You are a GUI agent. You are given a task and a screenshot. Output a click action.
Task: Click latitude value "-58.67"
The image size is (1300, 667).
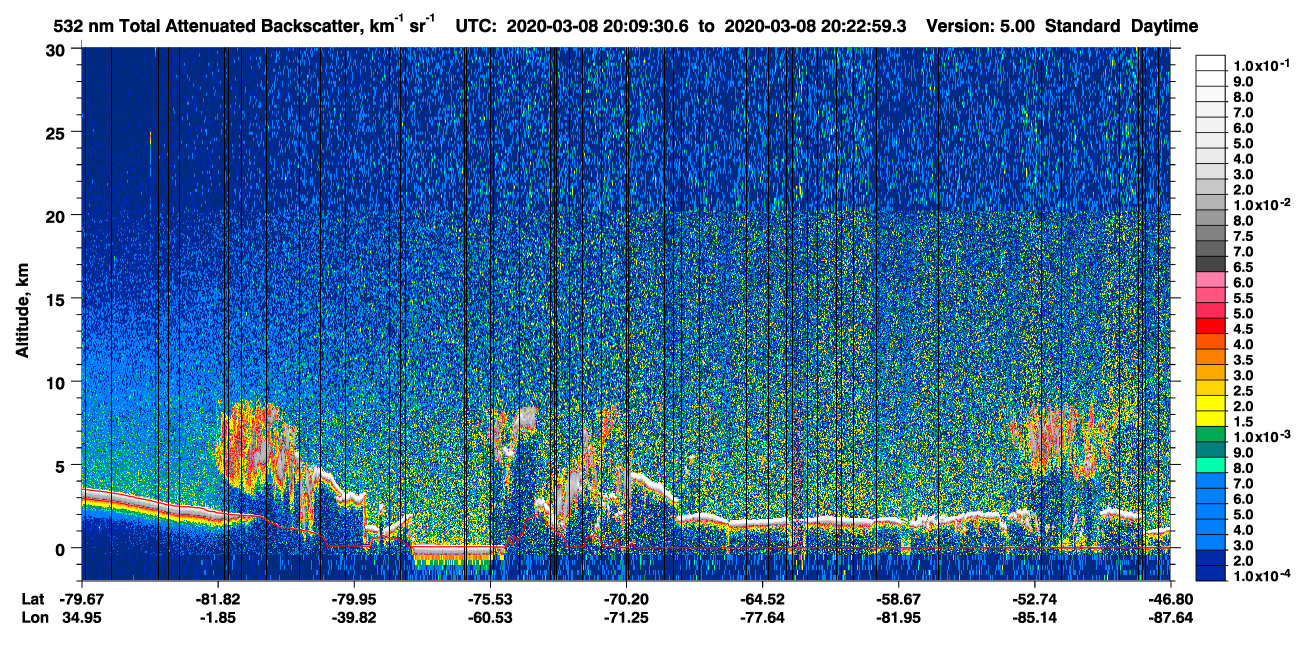coord(898,598)
